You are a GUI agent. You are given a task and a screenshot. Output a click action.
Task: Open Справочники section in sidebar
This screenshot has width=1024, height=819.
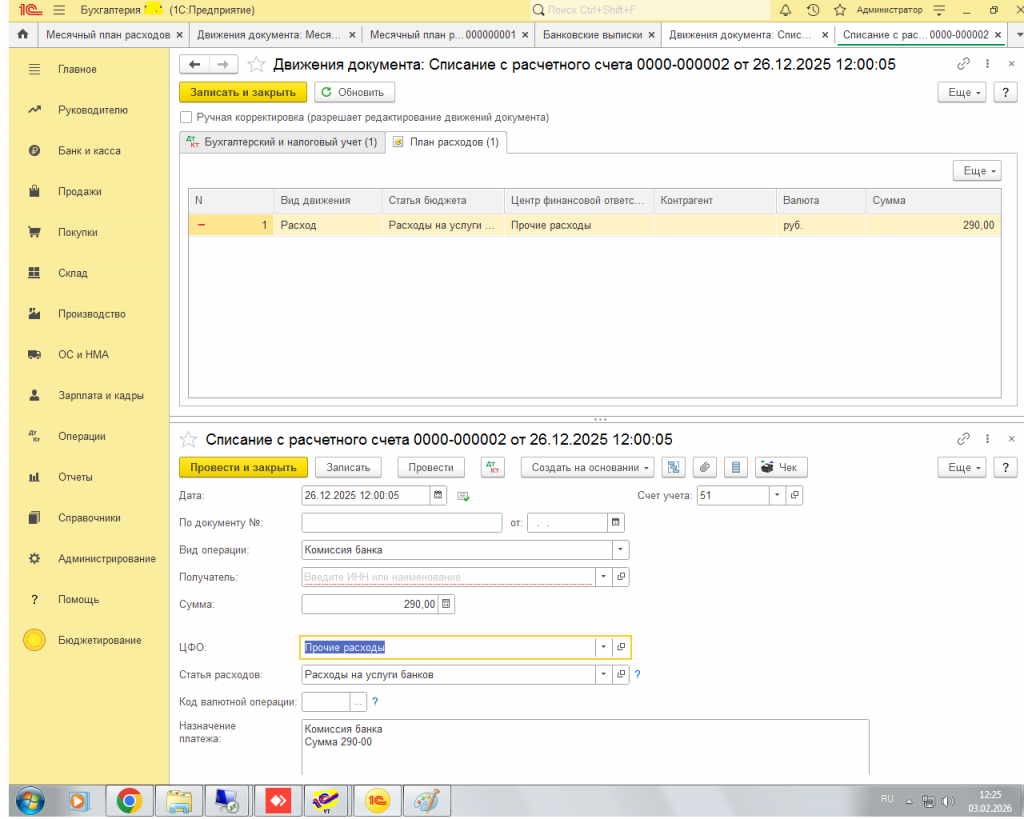(89, 518)
